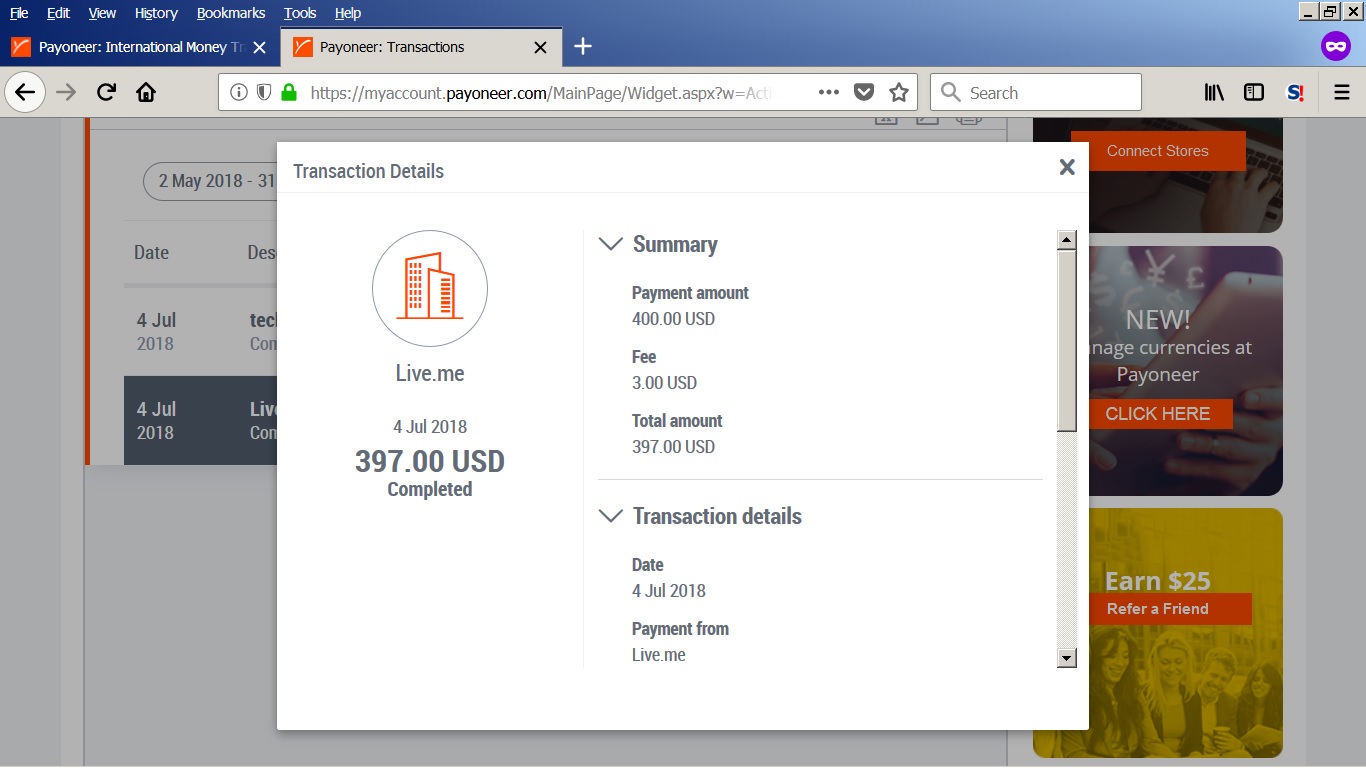Open the Help menu
The height and width of the screenshot is (768, 1366).
[x=348, y=13]
